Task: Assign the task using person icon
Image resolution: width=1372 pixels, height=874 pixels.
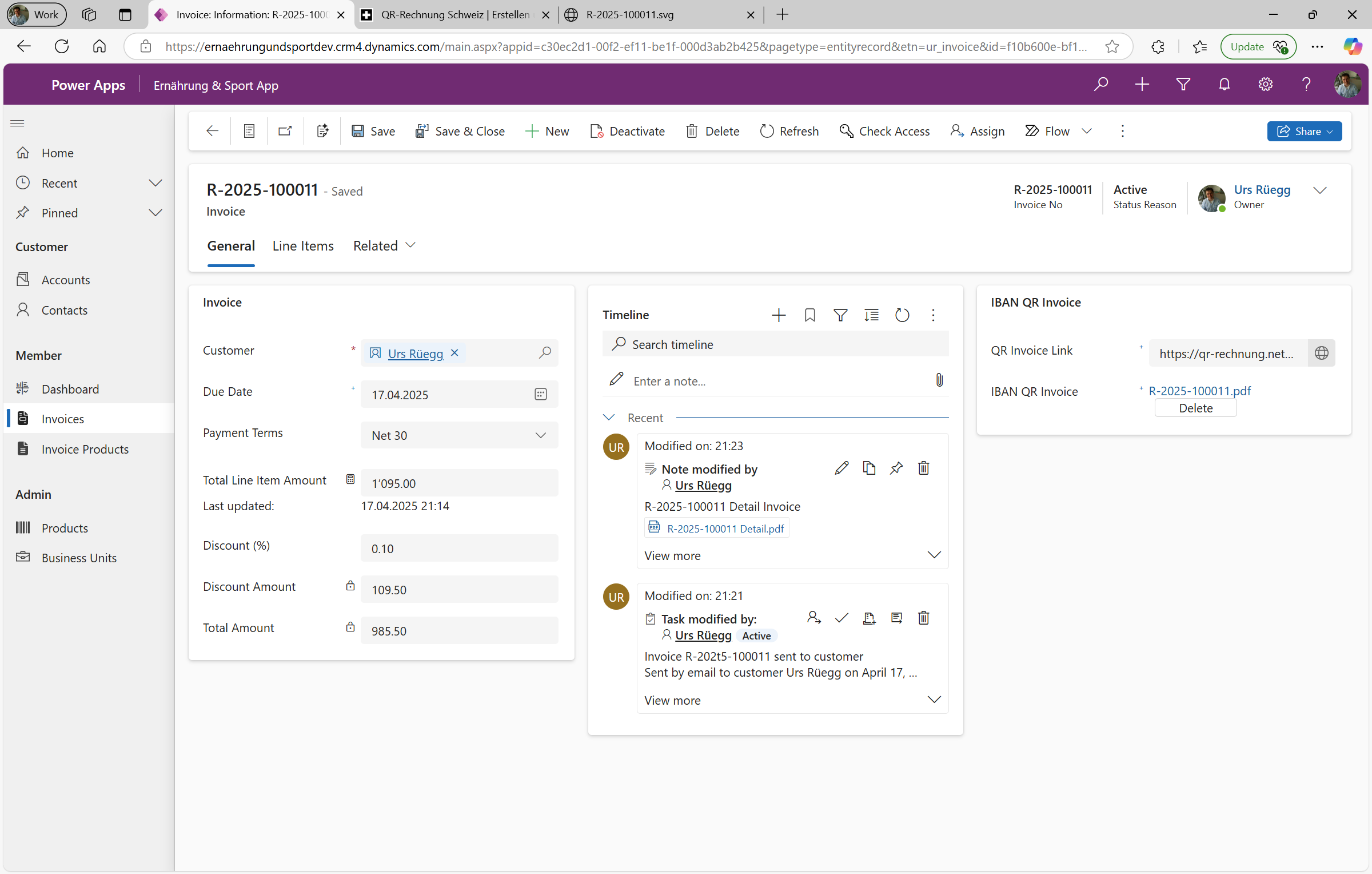Action: tap(814, 618)
